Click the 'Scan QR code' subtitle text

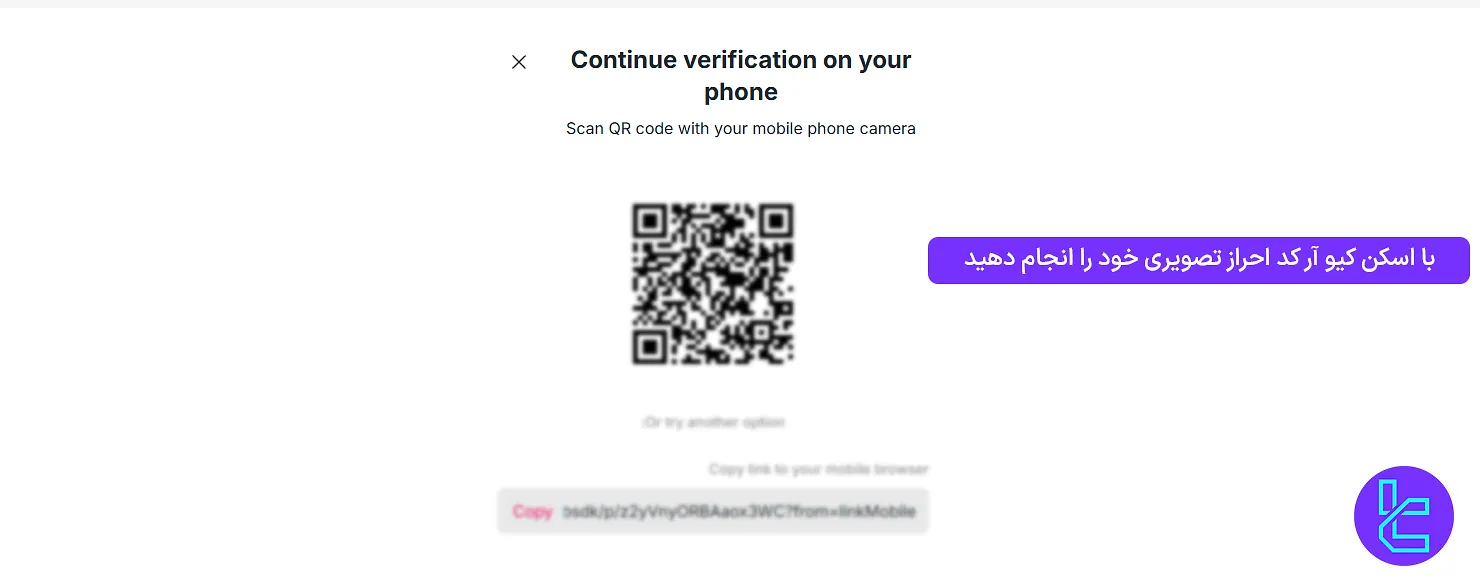pos(740,128)
